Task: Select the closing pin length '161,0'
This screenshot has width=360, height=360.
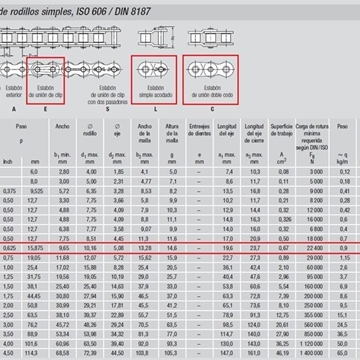Action: (x=253, y=353)
